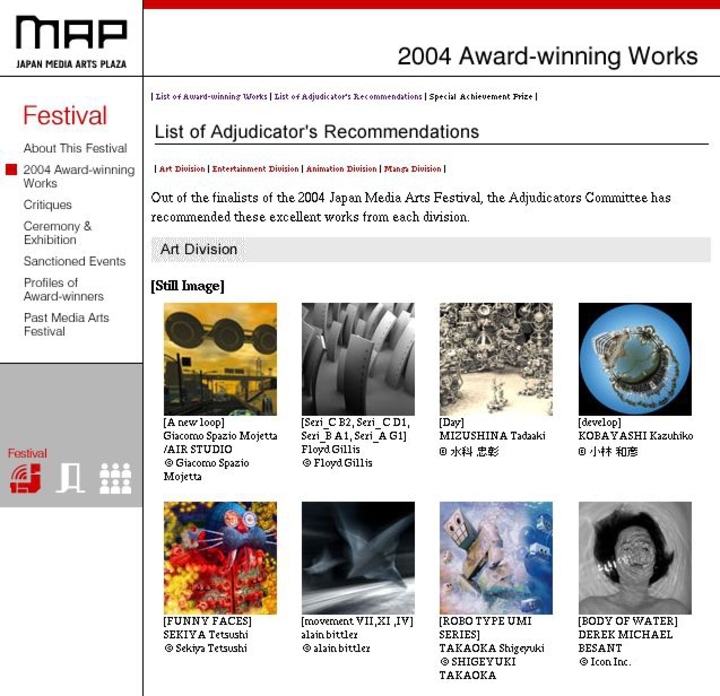Open List of Adjudicator's Recommendations link
Screen dimensions: 720x696
pyautogui.click(x=348, y=96)
